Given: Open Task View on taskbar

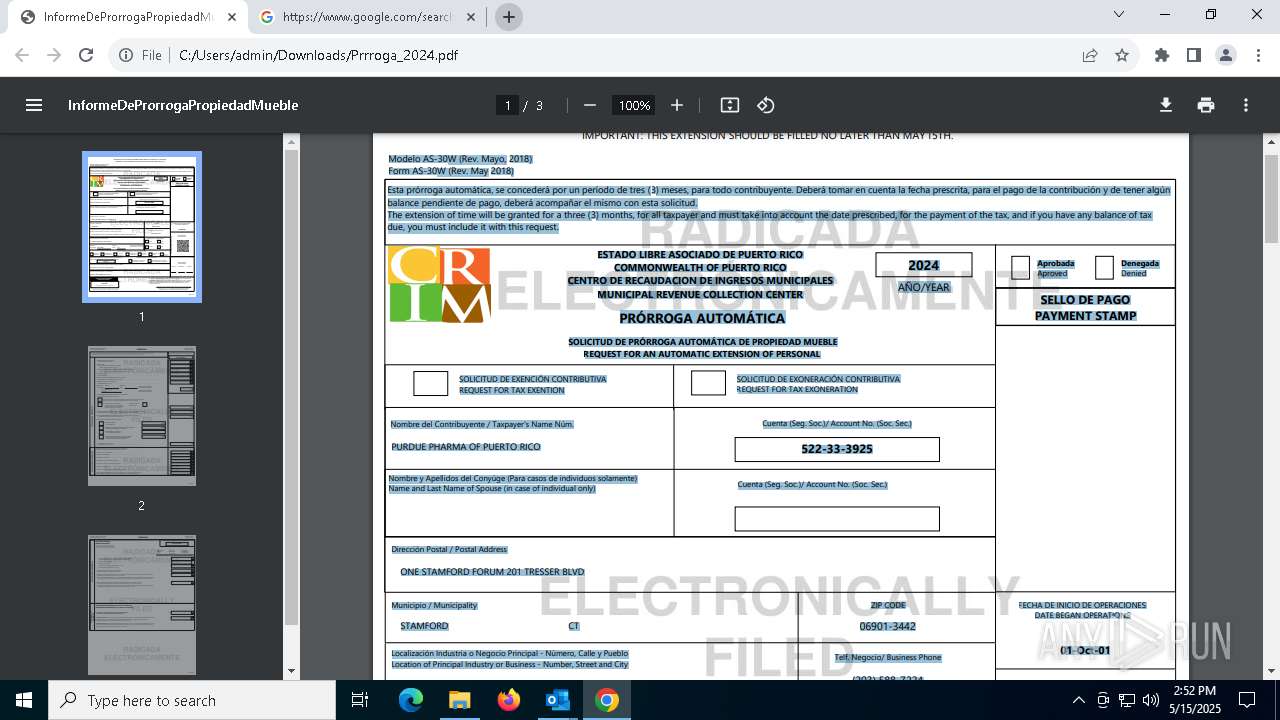Looking at the screenshot, I should [360, 700].
